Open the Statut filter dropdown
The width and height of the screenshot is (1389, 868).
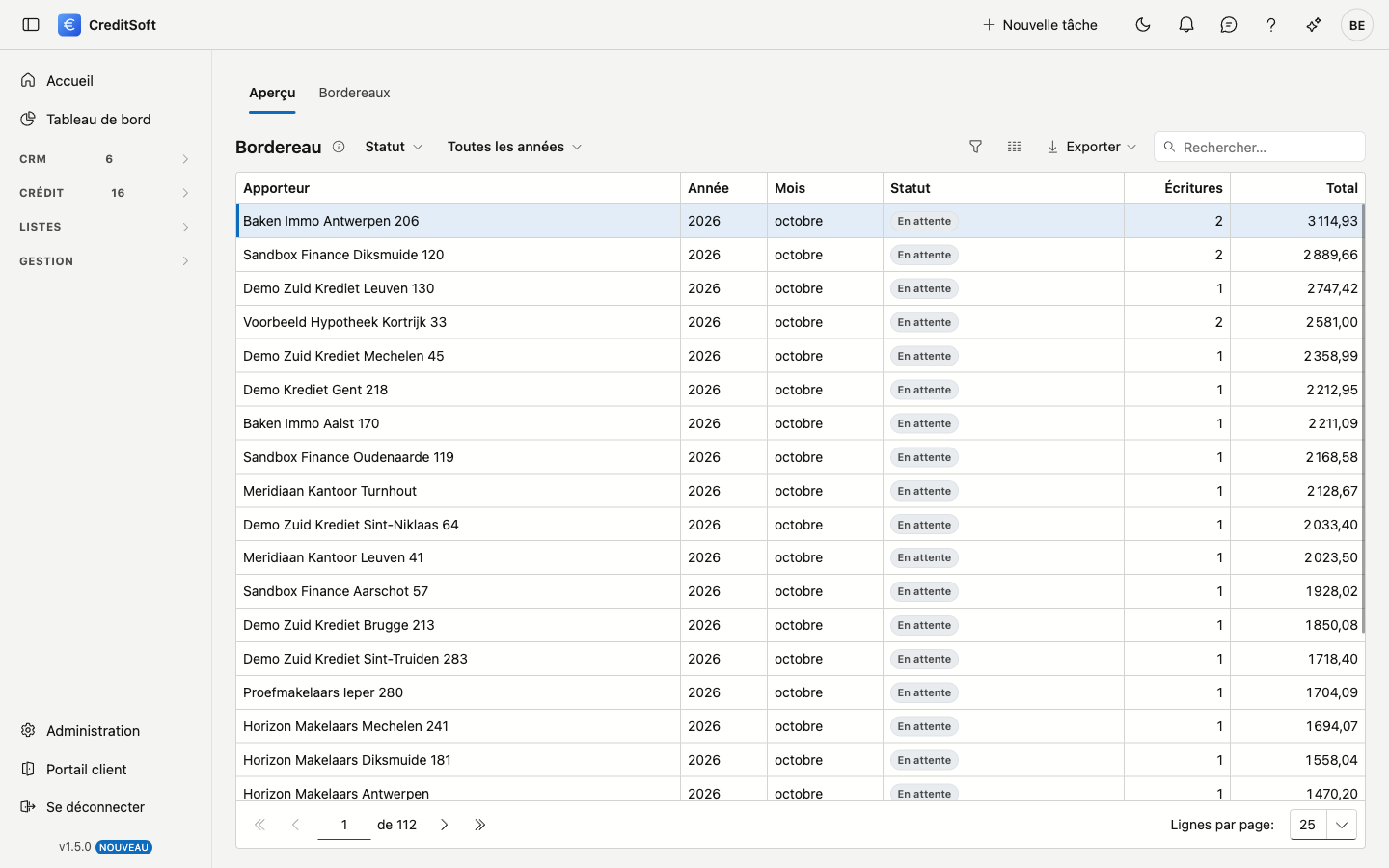394,147
